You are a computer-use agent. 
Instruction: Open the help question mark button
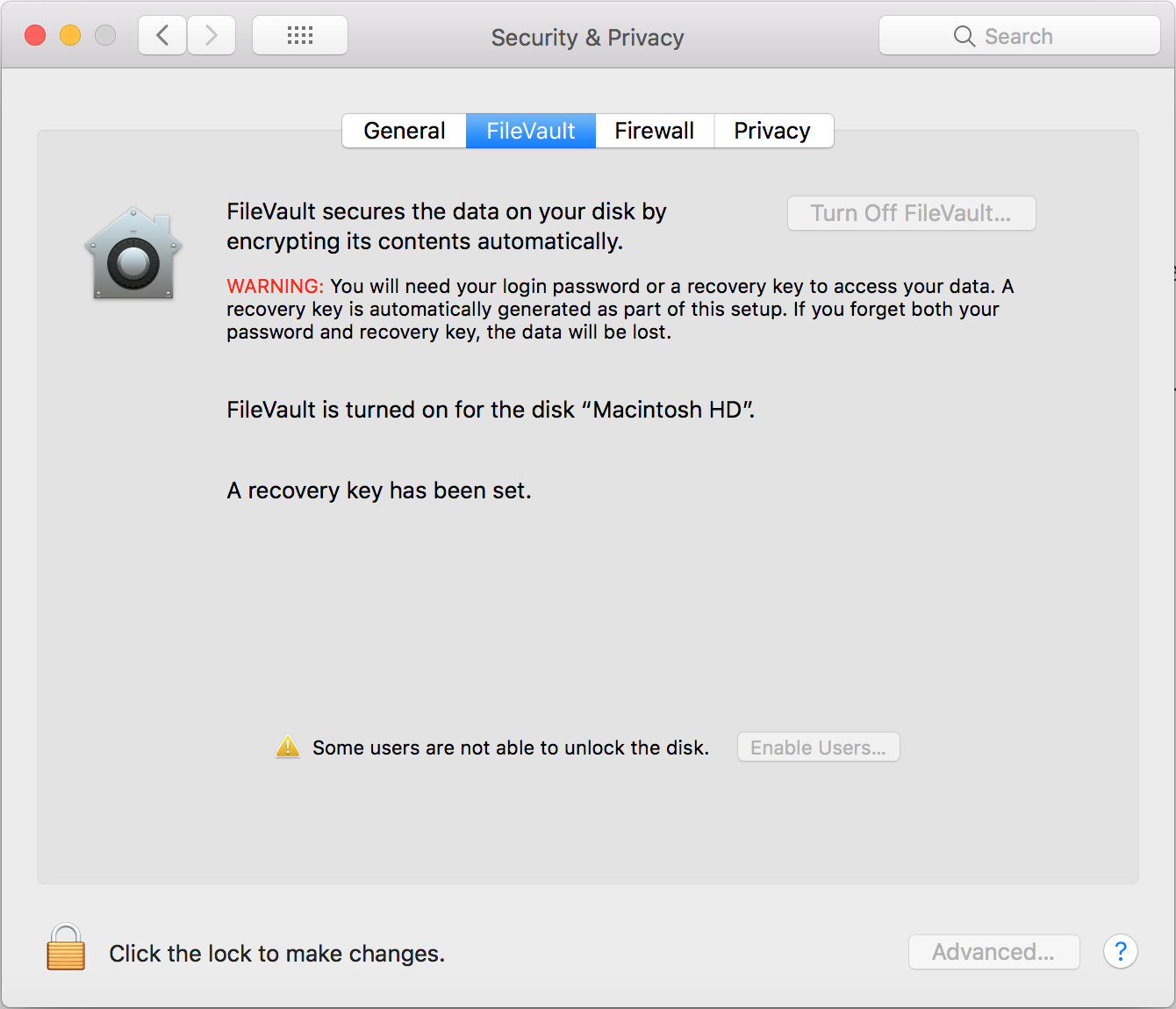(1121, 952)
